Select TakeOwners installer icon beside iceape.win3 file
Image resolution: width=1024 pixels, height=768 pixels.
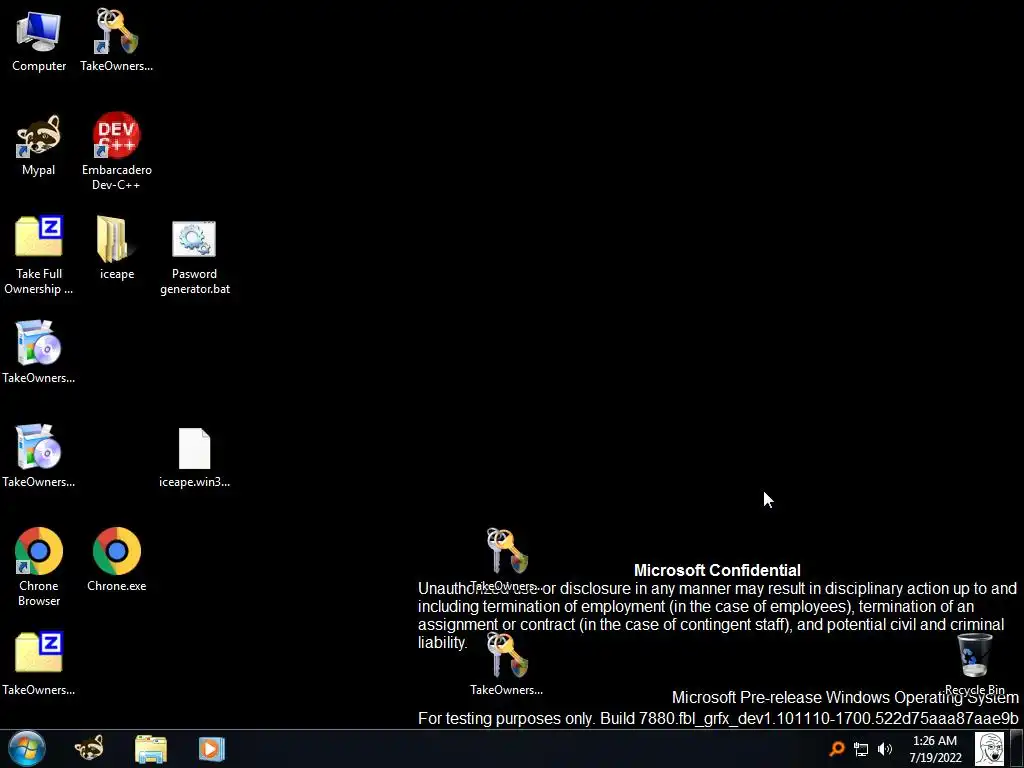[39, 456]
